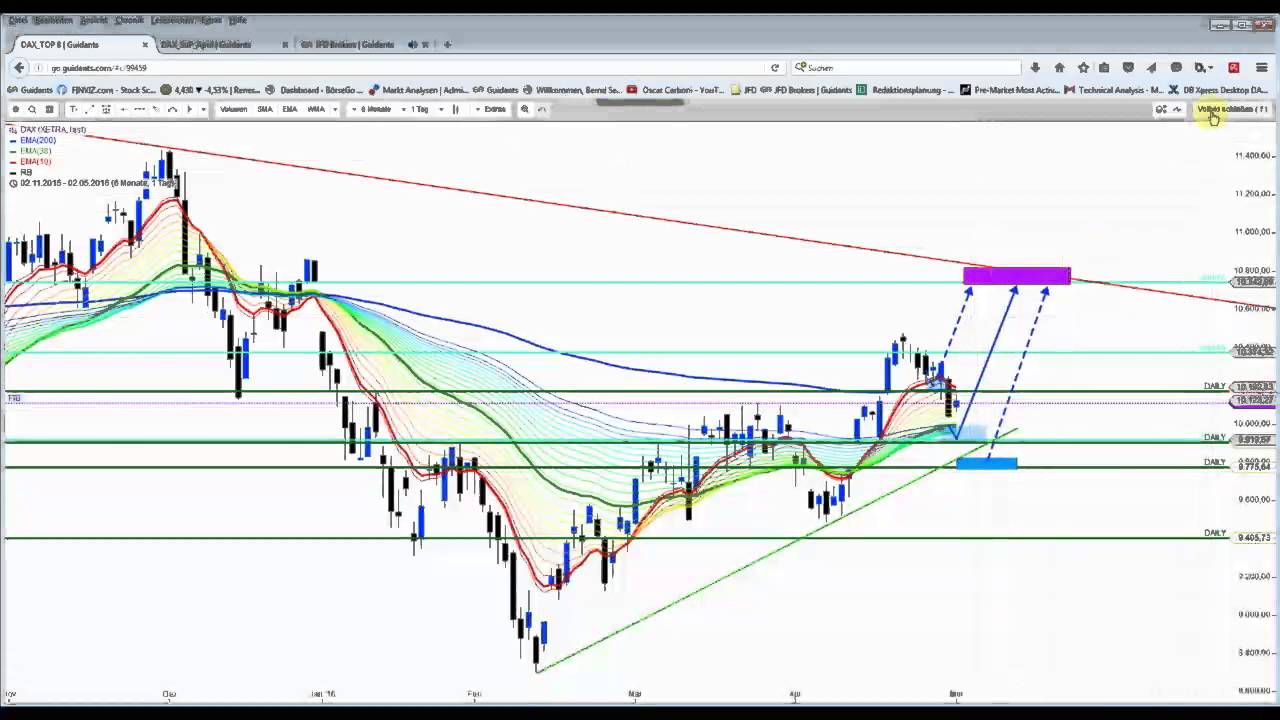1280x720 pixels.
Task: Click the paper plane send icon
Action: point(1151,67)
